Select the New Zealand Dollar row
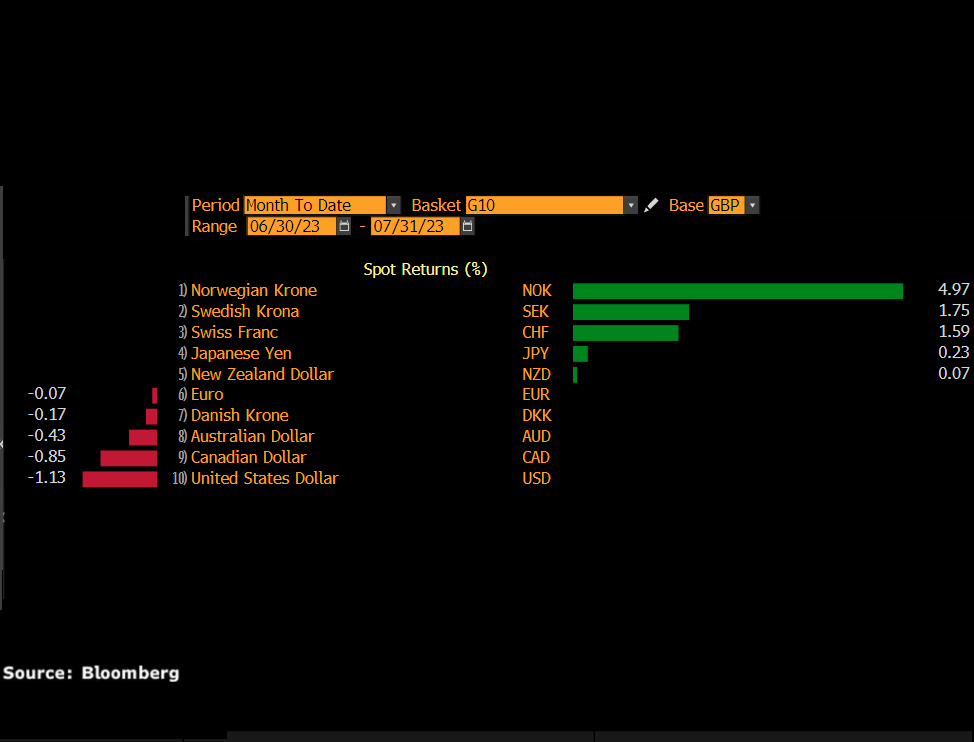The image size is (974, 742). point(262,374)
